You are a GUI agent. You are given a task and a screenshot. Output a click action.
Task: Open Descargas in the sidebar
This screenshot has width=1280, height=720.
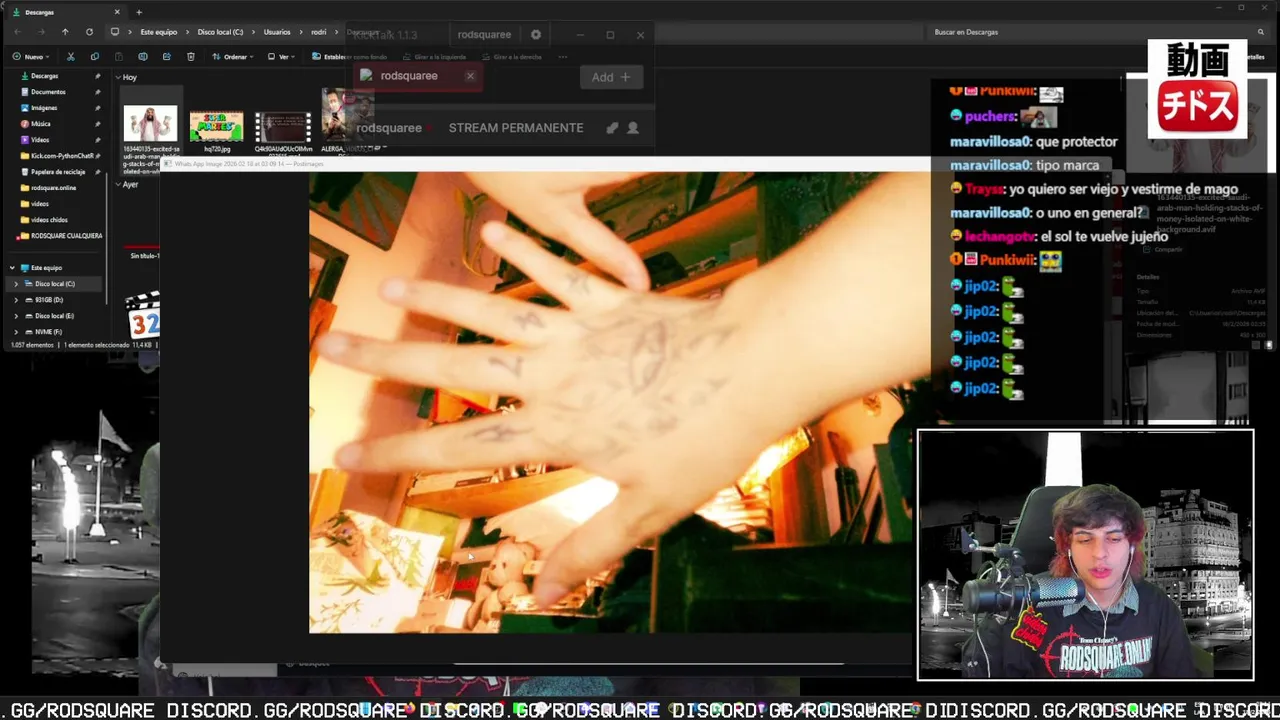point(44,76)
